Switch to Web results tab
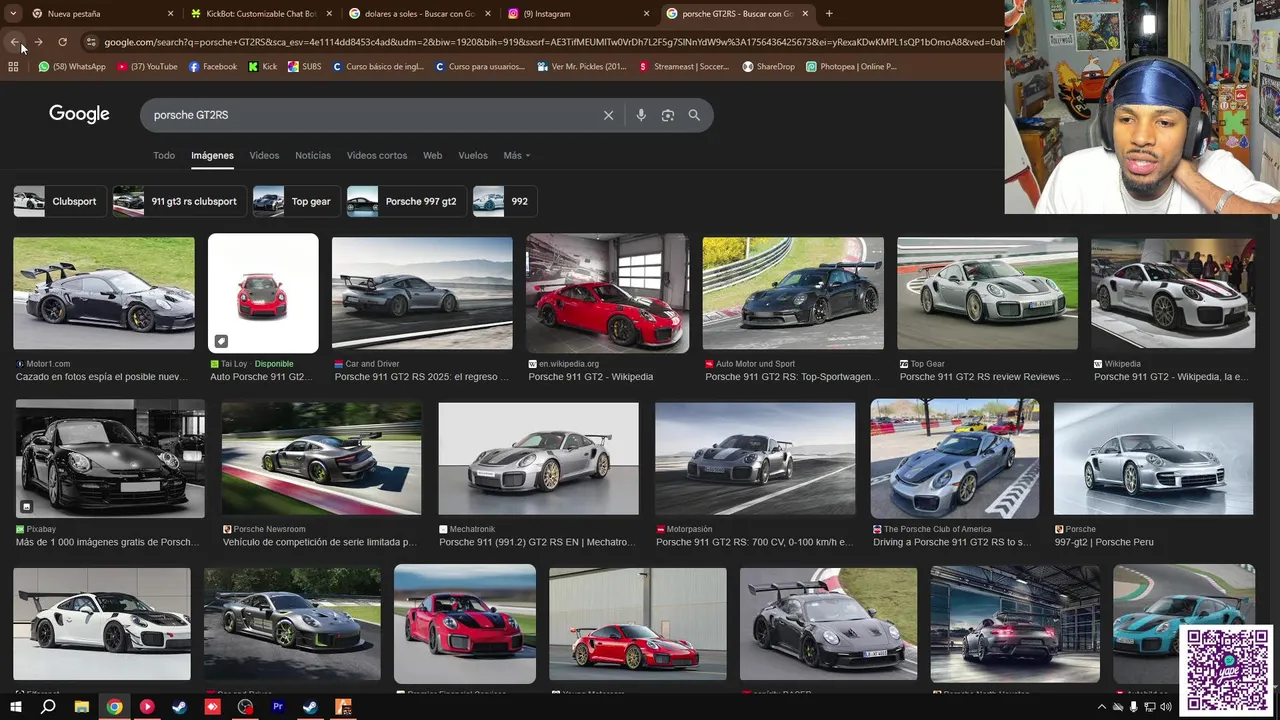 (x=432, y=155)
